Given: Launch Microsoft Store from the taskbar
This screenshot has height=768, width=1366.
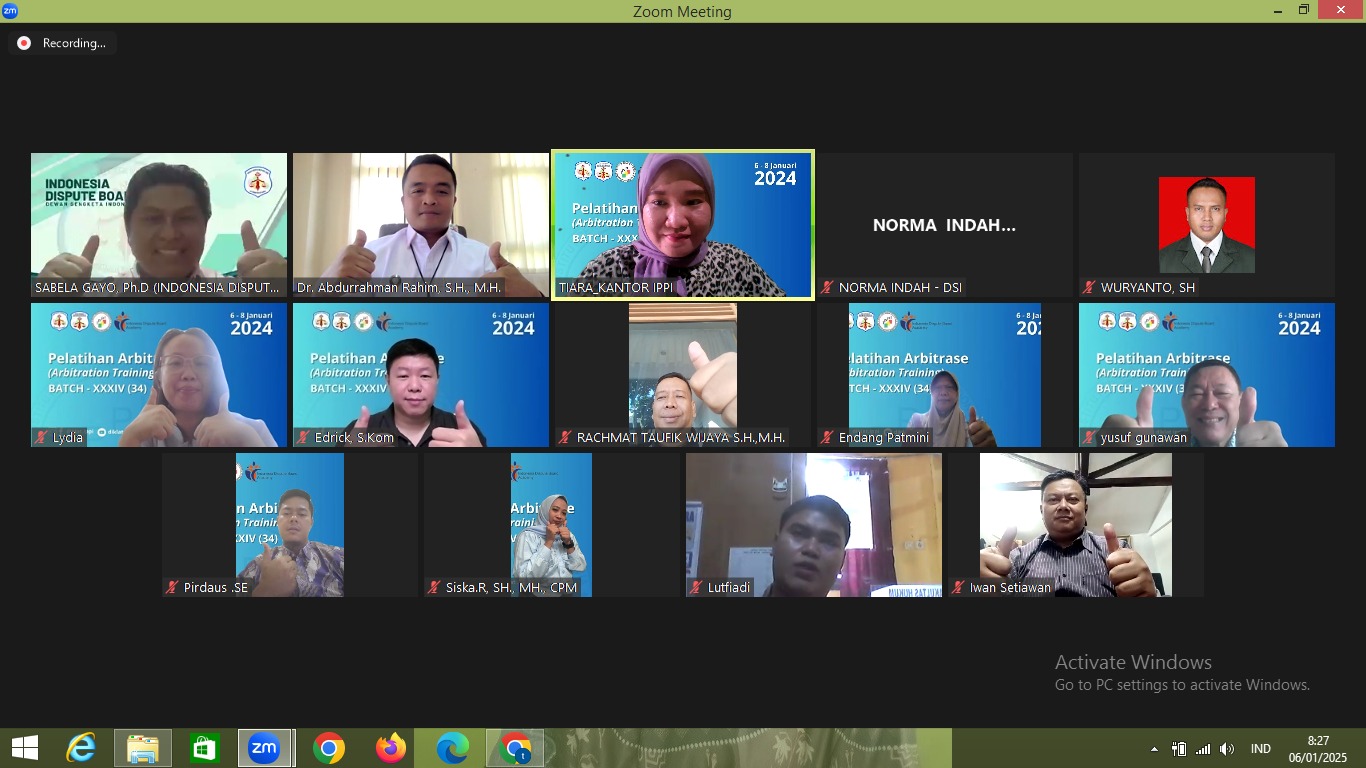Looking at the screenshot, I should pos(205,748).
